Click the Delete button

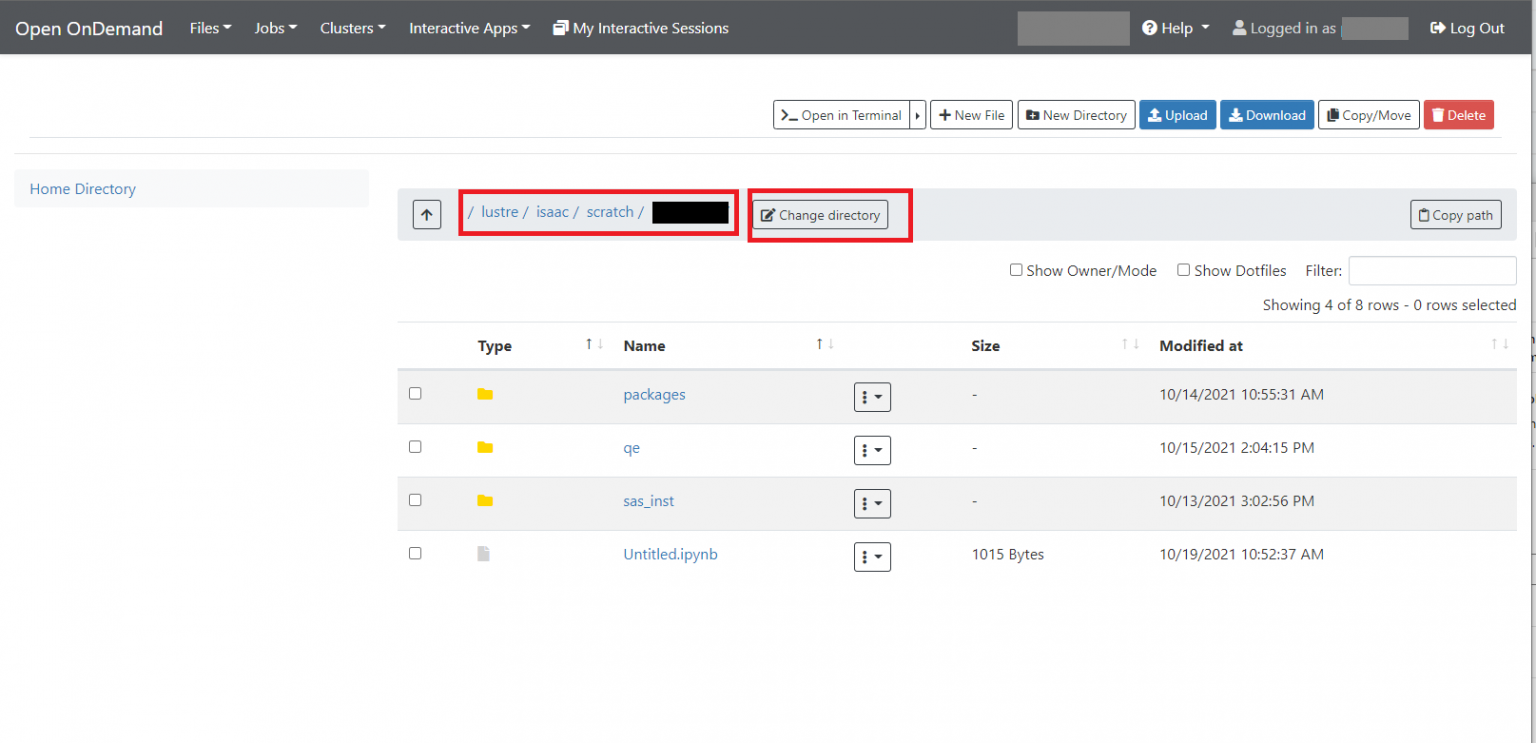pyautogui.click(x=1458, y=114)
